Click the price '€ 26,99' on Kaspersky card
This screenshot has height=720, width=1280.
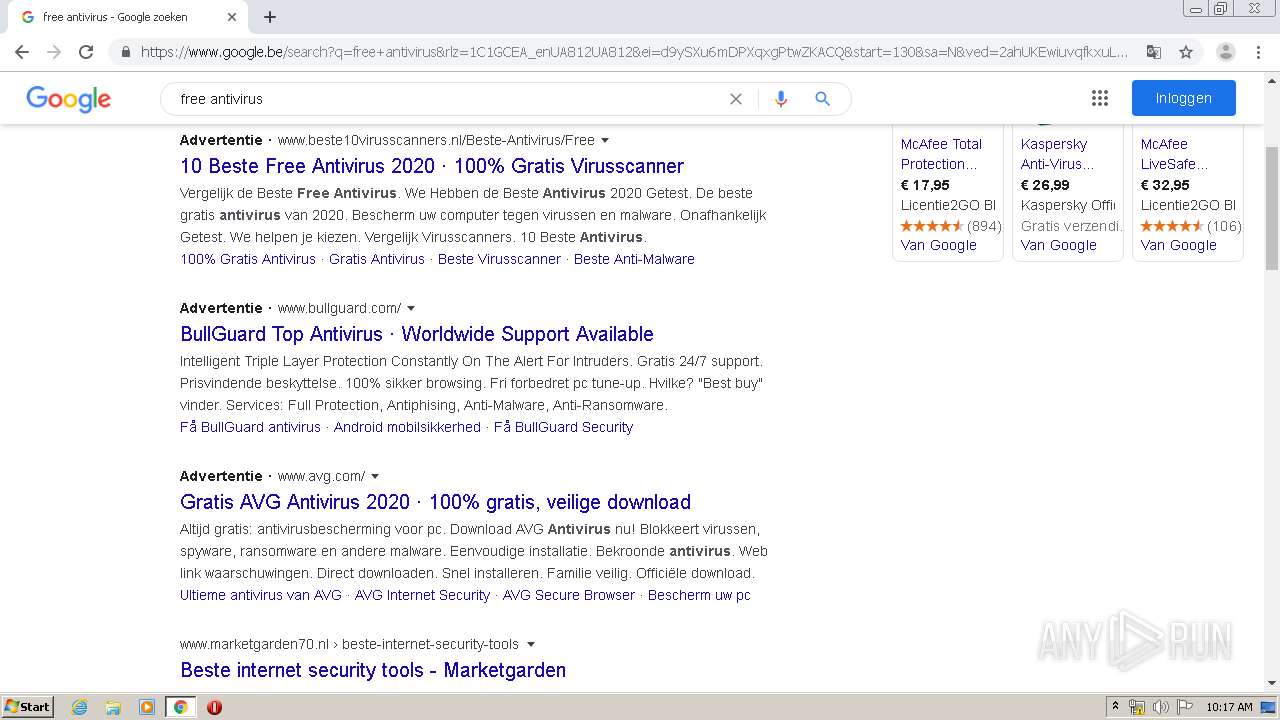coord(1045,185)
